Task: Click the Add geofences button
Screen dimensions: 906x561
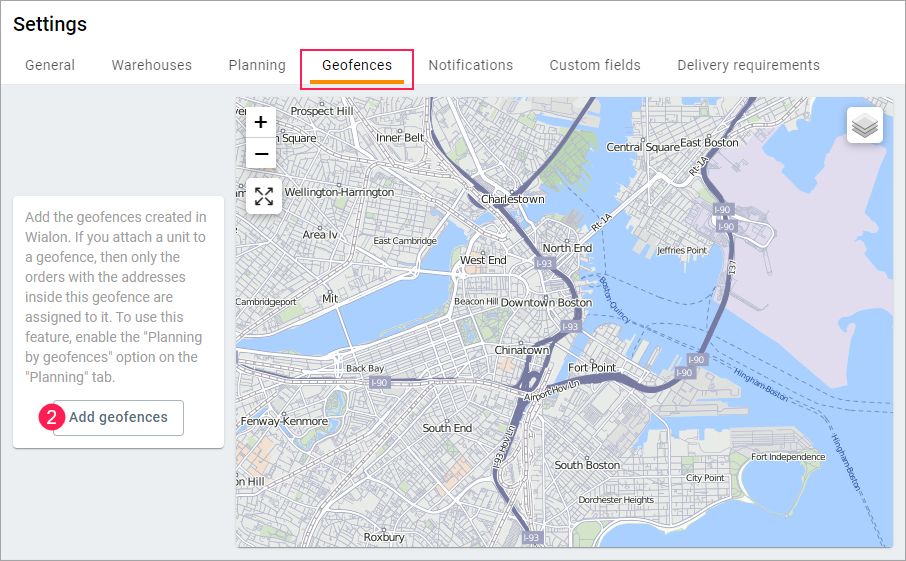Action: 118,417
